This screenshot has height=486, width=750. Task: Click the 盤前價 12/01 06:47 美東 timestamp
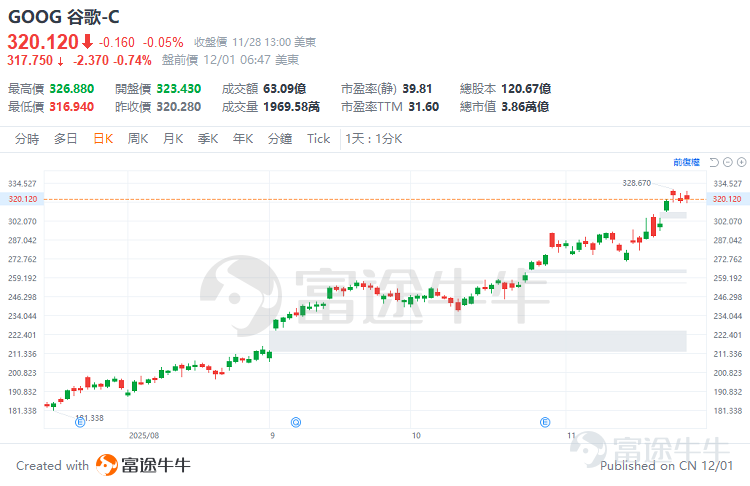tap(230, 60)
